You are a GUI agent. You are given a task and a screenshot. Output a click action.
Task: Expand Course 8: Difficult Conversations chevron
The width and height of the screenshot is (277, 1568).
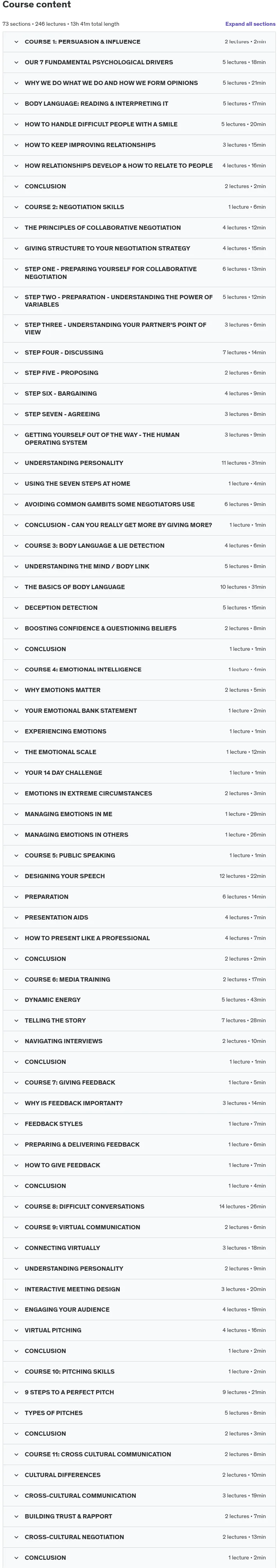pos(16,1206)
